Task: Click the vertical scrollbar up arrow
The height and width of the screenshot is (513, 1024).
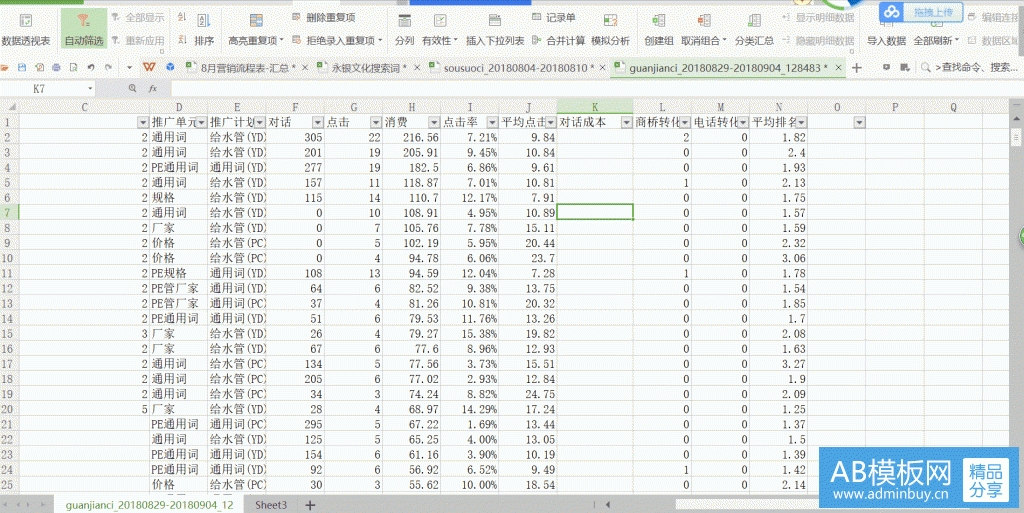Action: tap(1017, 119)
